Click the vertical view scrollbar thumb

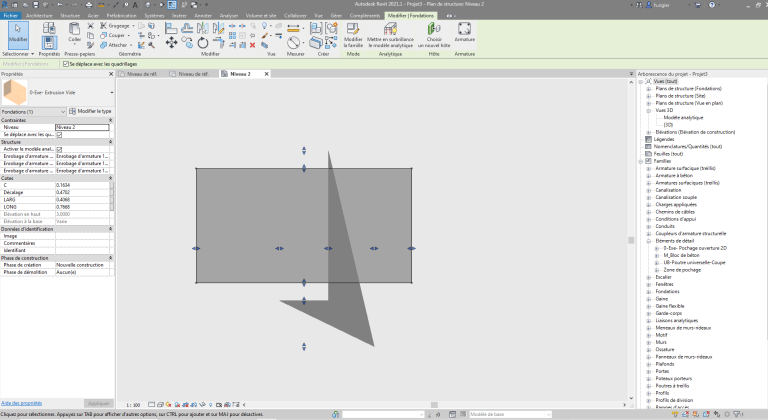pos(631,240)
